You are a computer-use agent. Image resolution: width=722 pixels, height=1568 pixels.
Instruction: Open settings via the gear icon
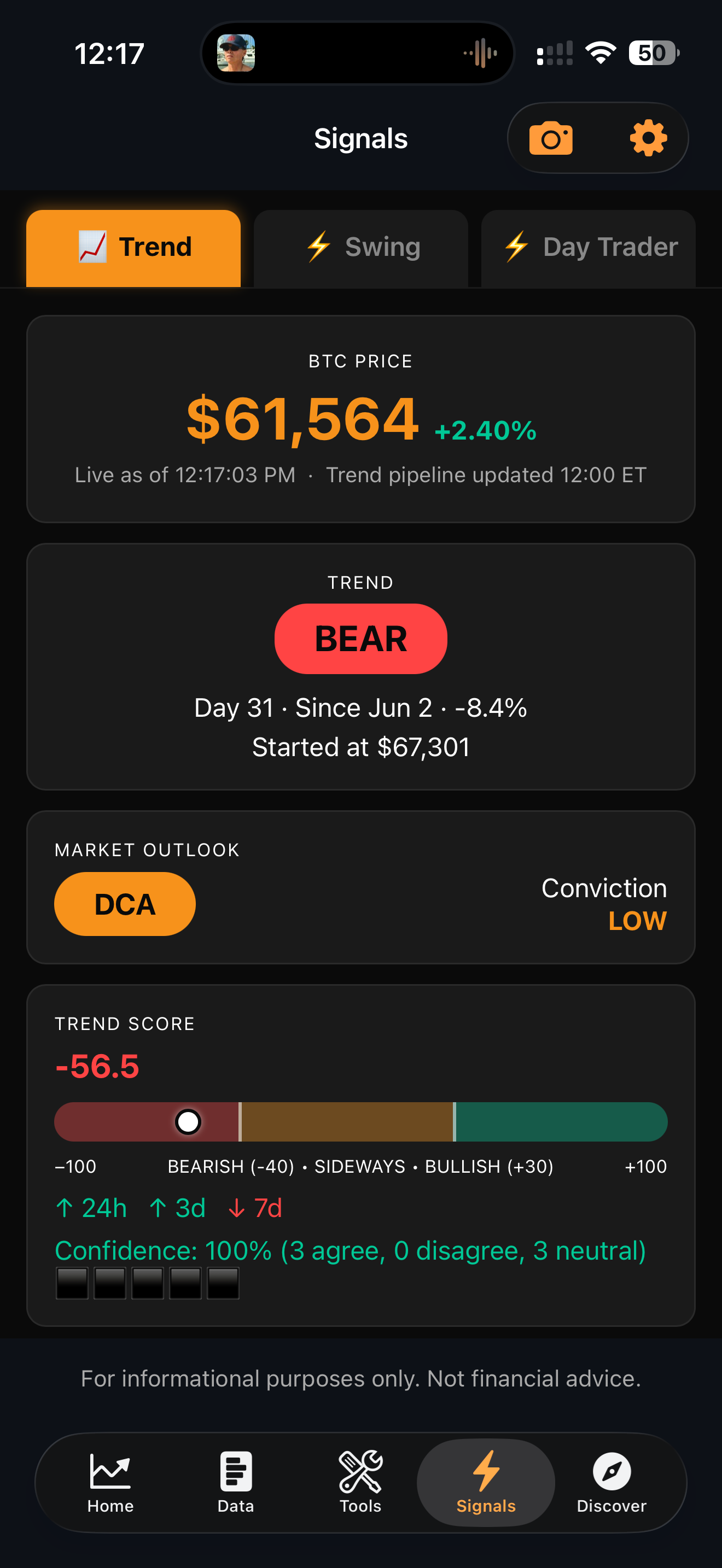(x=648, y=138)
